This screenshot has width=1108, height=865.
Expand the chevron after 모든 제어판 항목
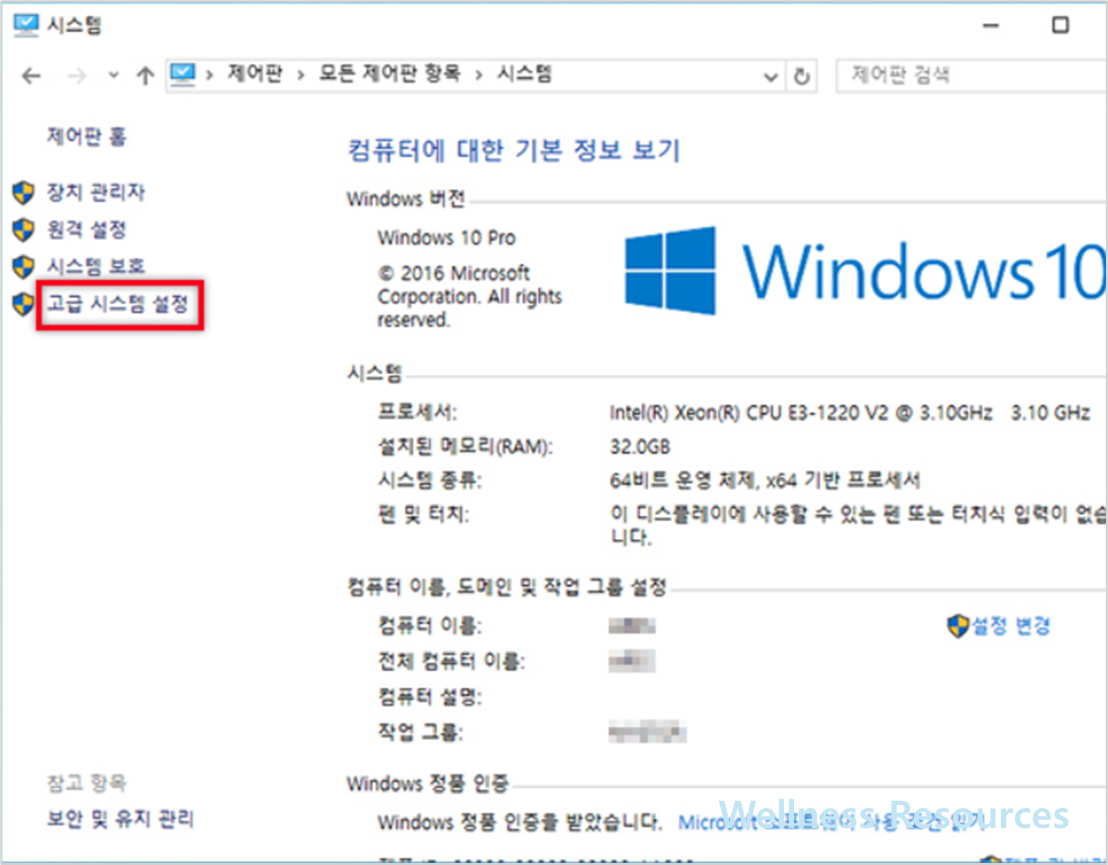point(479,74)
